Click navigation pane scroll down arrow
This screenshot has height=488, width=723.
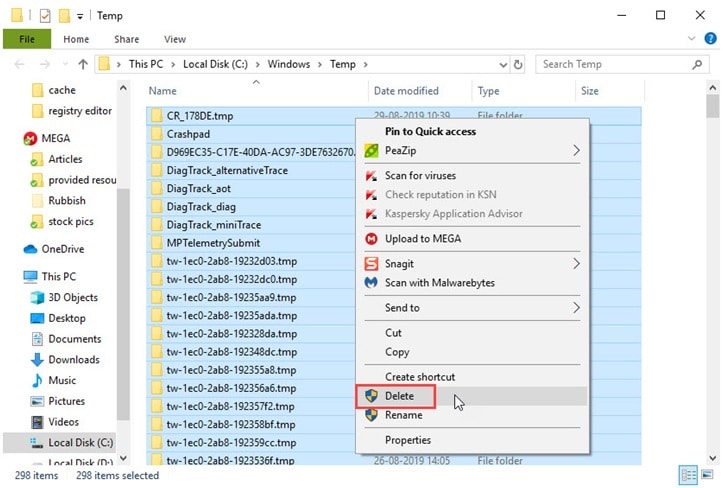(123, 458)
